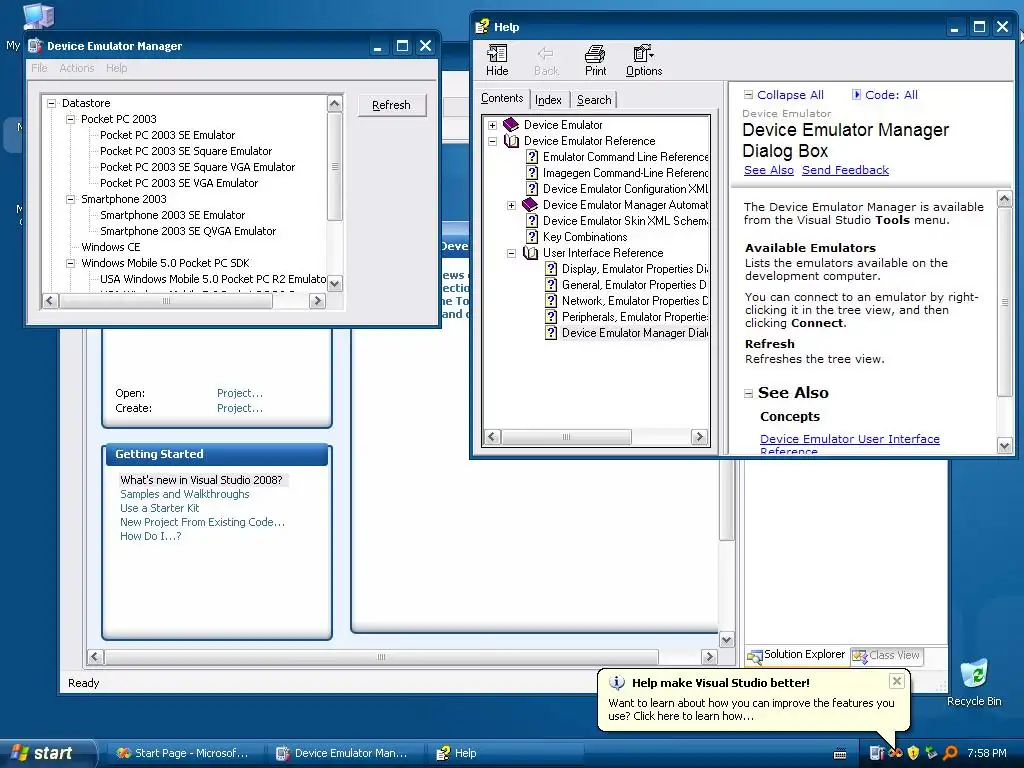Screen dimensions: 1024x768
Task: Open the File menu in Device Emulator Manager
Action: click(39, 68)
